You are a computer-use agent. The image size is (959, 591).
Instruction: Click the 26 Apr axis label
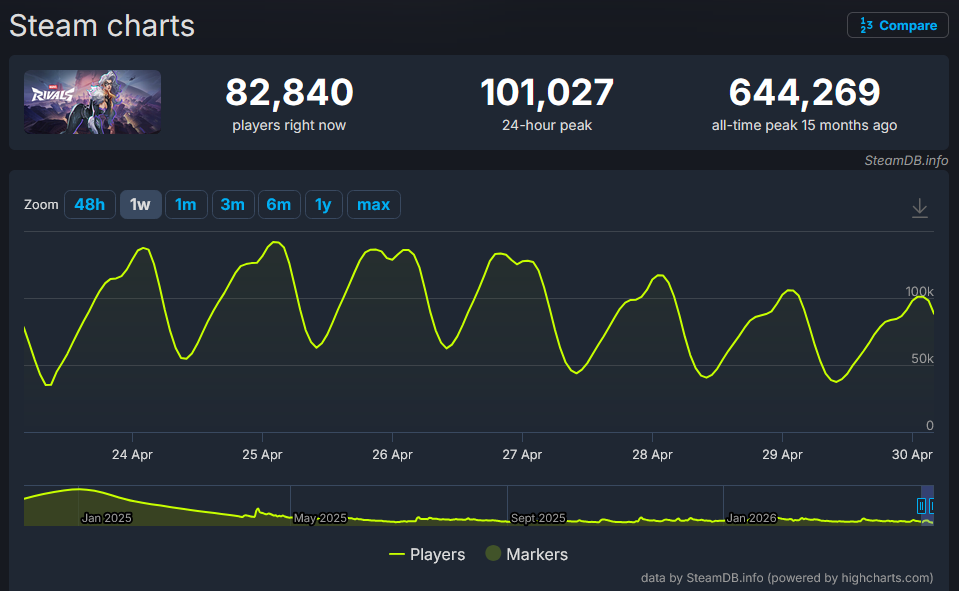pyautogui.click(x=393, y=455)
